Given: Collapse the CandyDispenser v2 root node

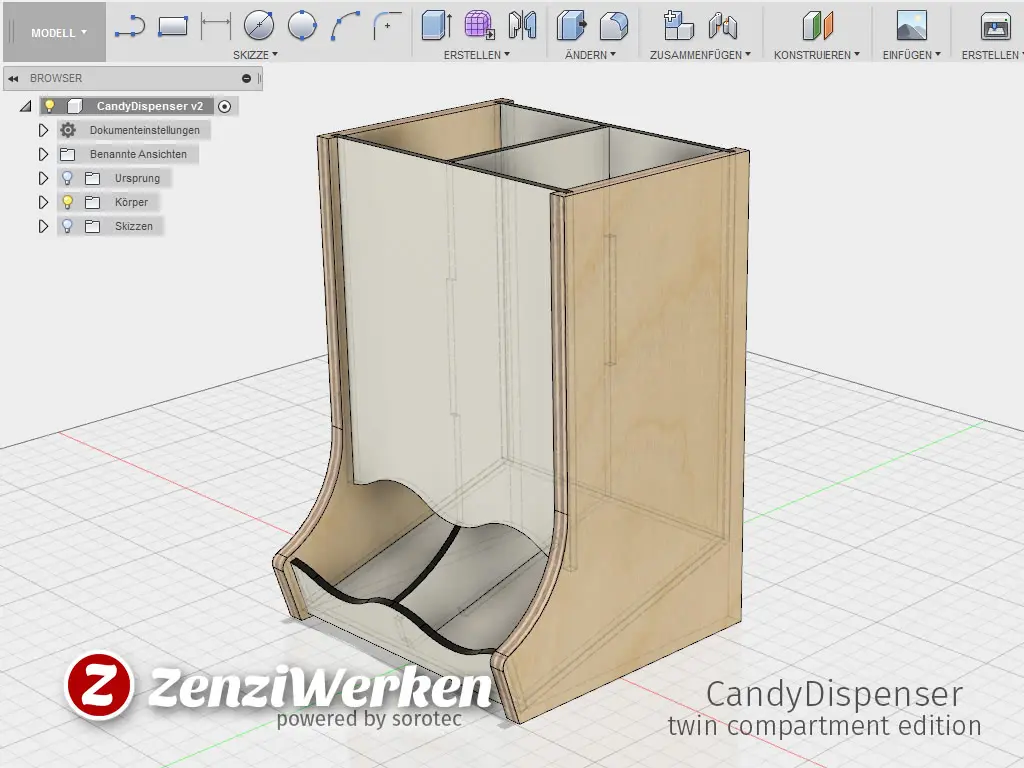Looking at the screenshot, I should coord(25,106).
